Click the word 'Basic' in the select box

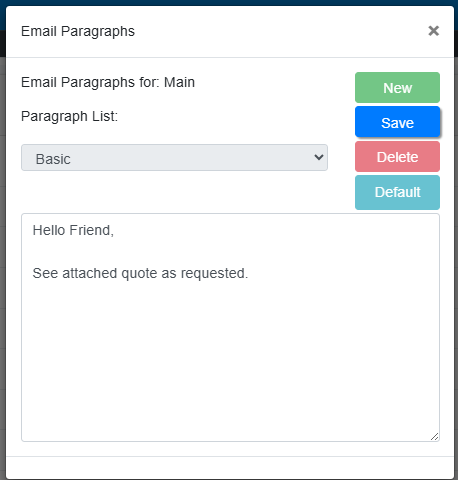(53, 159)
